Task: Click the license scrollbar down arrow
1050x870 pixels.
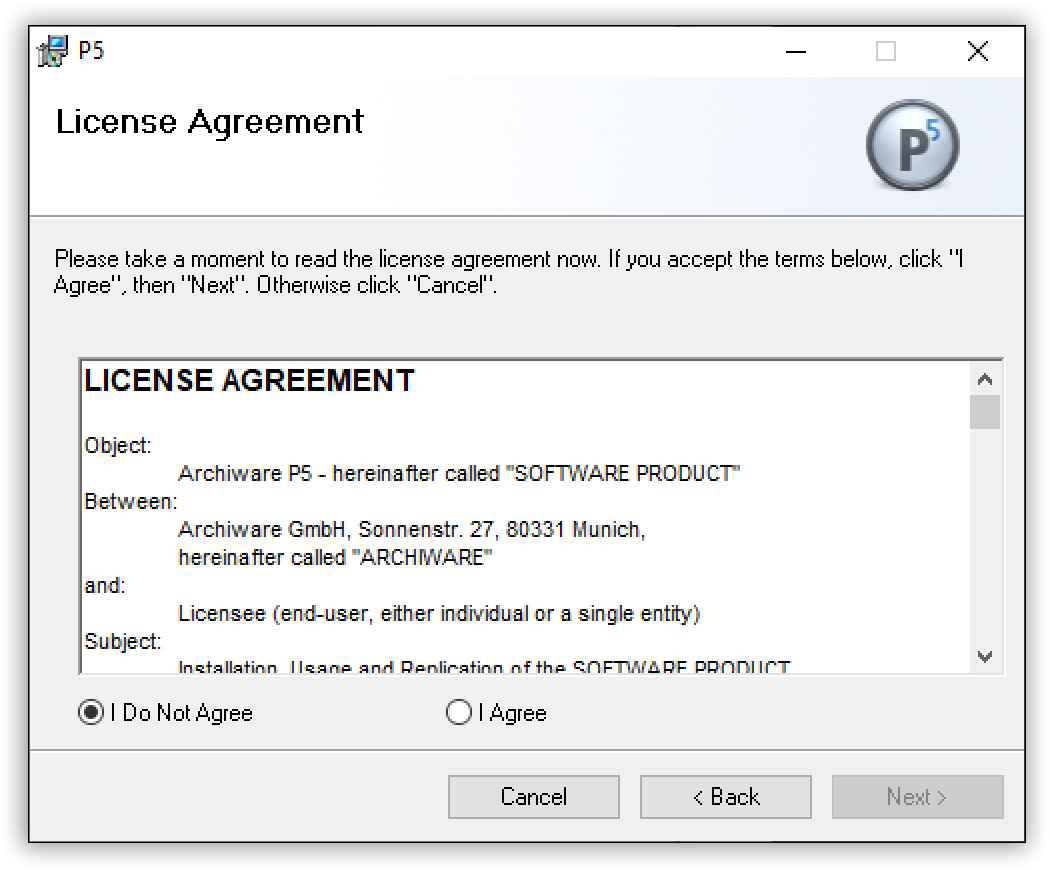Action: [985, 657]
